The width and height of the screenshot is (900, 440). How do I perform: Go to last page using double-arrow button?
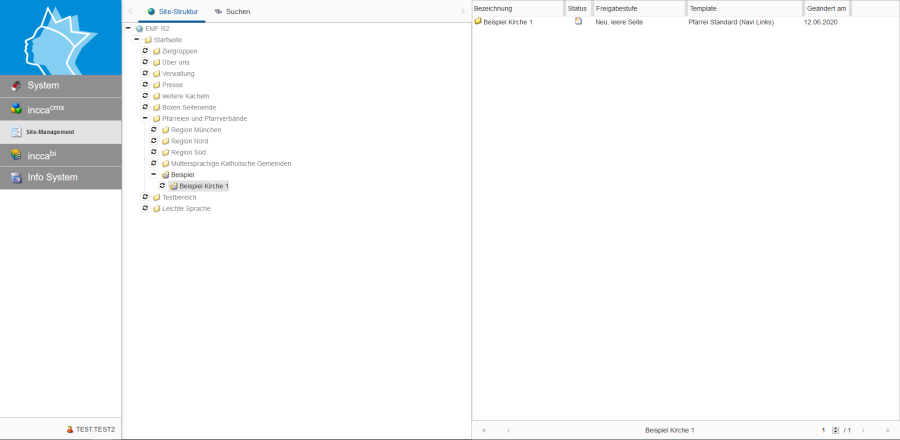[x=887, y=430]
